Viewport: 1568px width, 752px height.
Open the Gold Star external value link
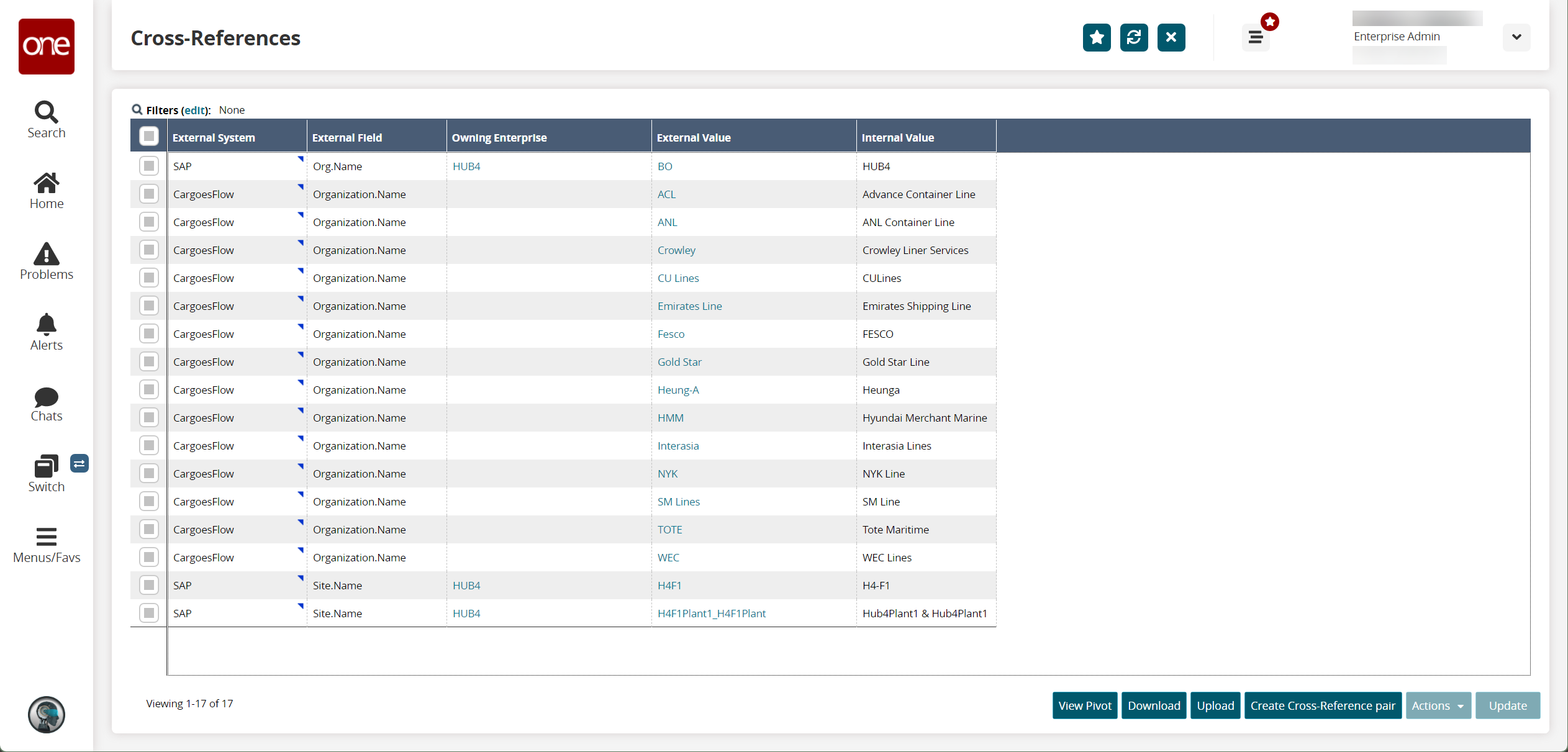click(x=679, y=362)
